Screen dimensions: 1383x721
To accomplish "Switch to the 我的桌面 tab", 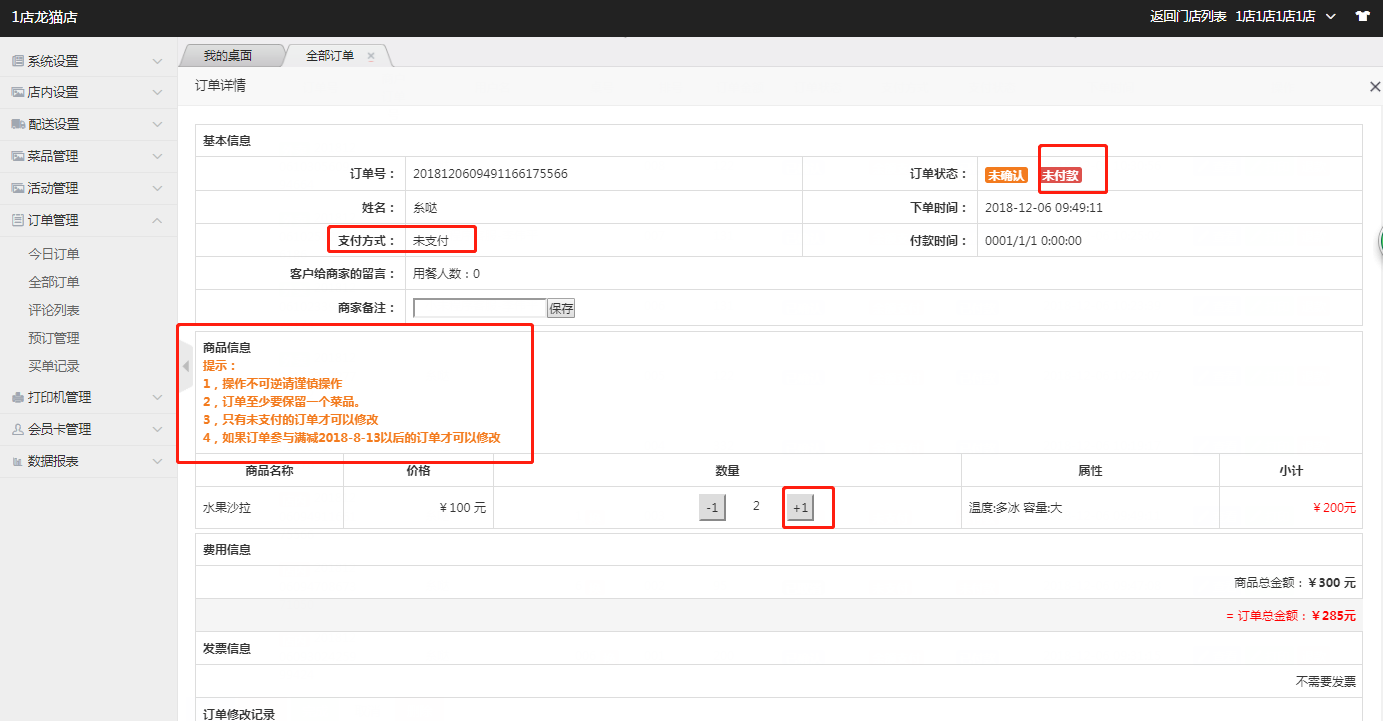I will (x=228, y=56).
